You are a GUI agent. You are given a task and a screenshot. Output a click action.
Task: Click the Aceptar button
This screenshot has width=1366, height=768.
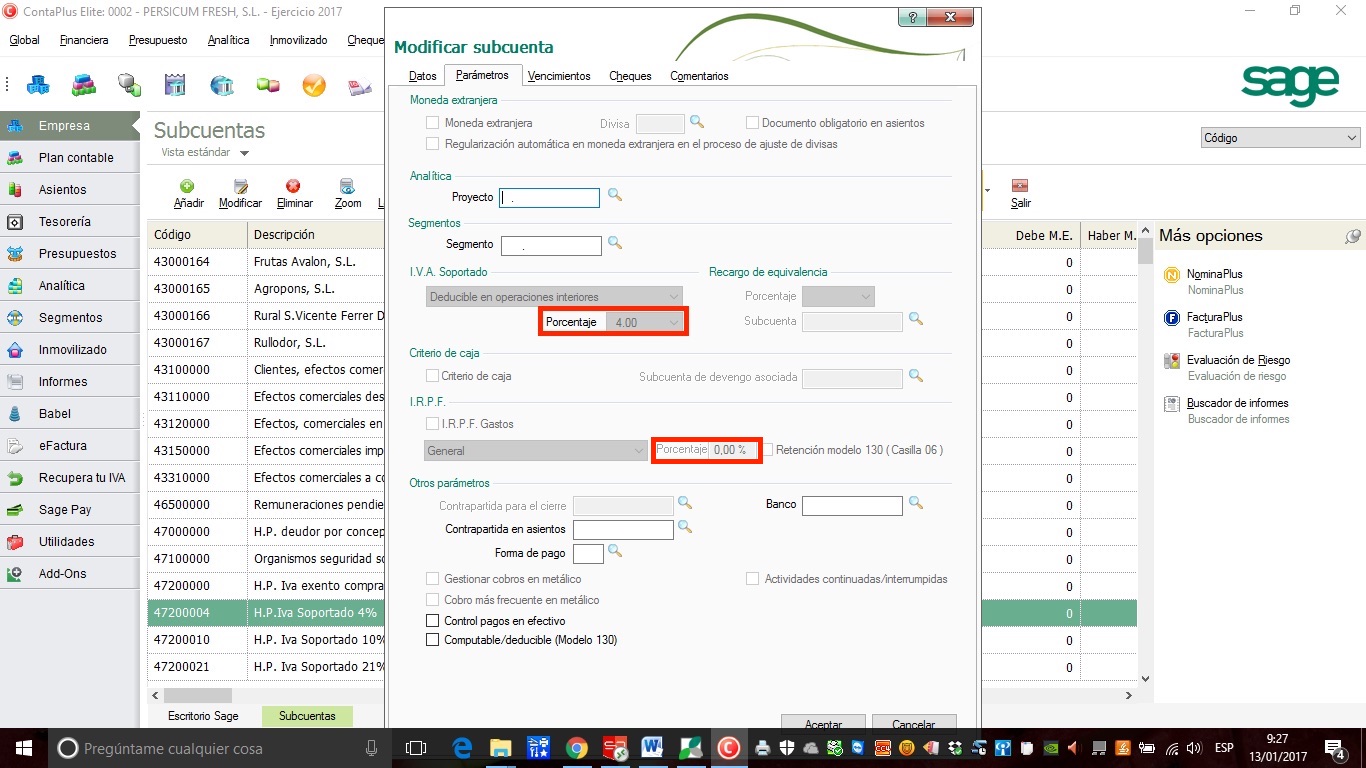click(823, 724)
